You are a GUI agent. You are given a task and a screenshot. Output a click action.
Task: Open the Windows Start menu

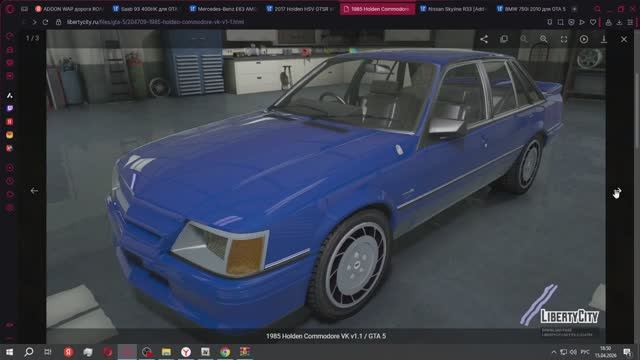click(x=9, y=351)
